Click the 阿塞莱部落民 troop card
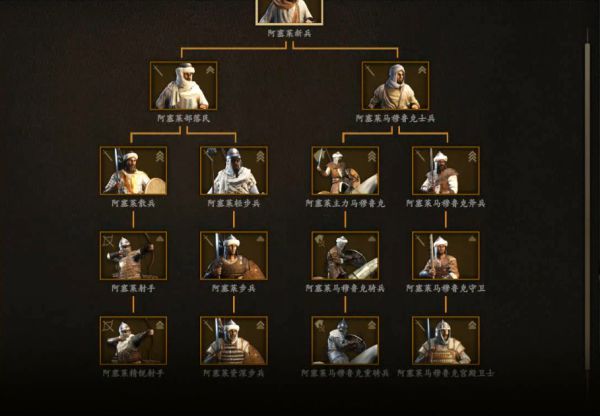Screen dimensions: 600x416 tap(184, 86)
